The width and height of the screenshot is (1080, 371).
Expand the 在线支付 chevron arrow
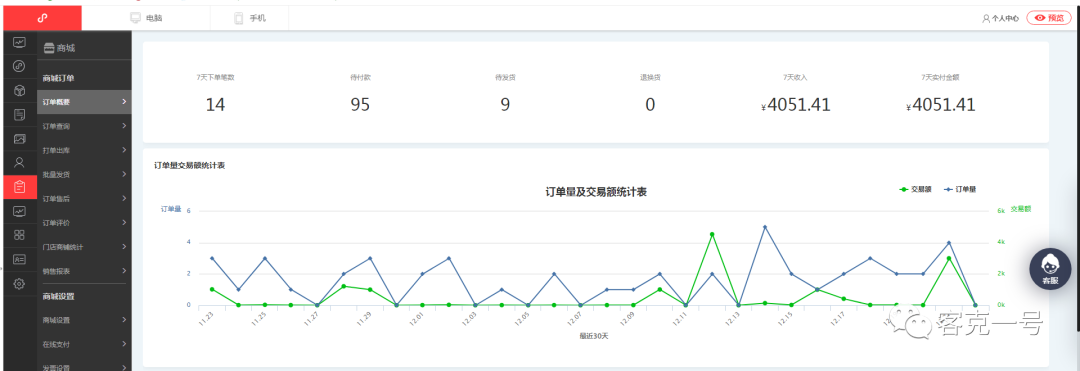[124, 343]
